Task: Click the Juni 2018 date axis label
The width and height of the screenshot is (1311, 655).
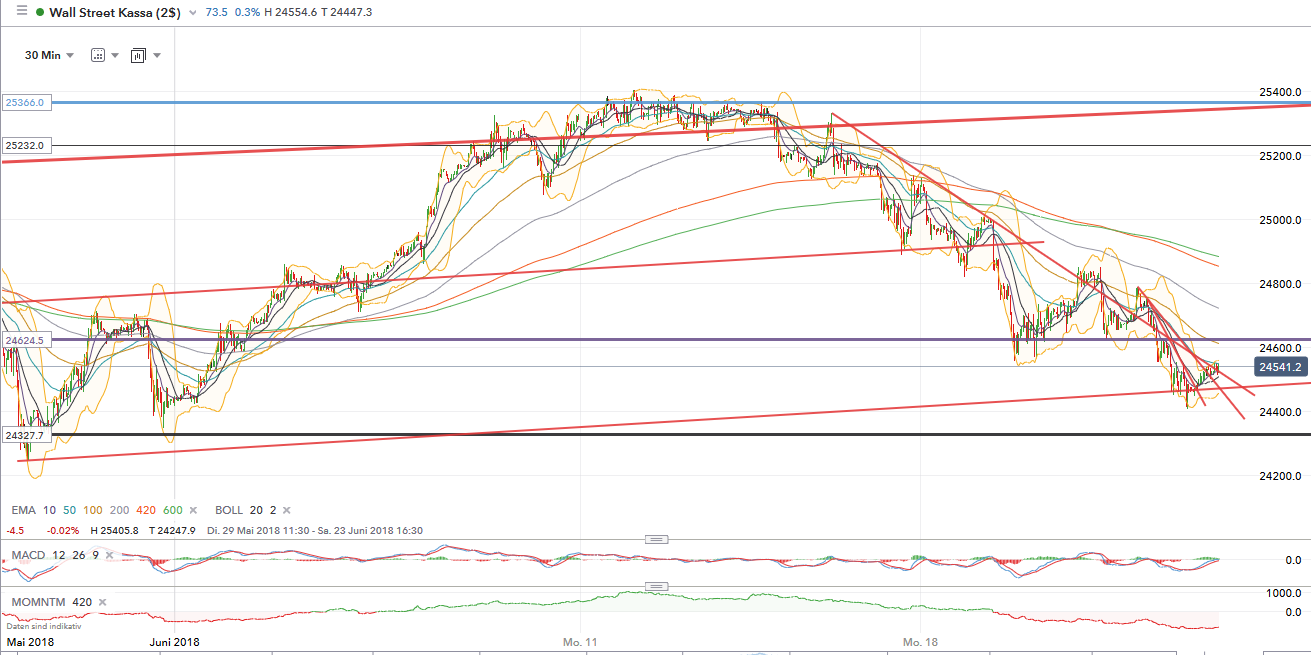Action: [174, 642]
